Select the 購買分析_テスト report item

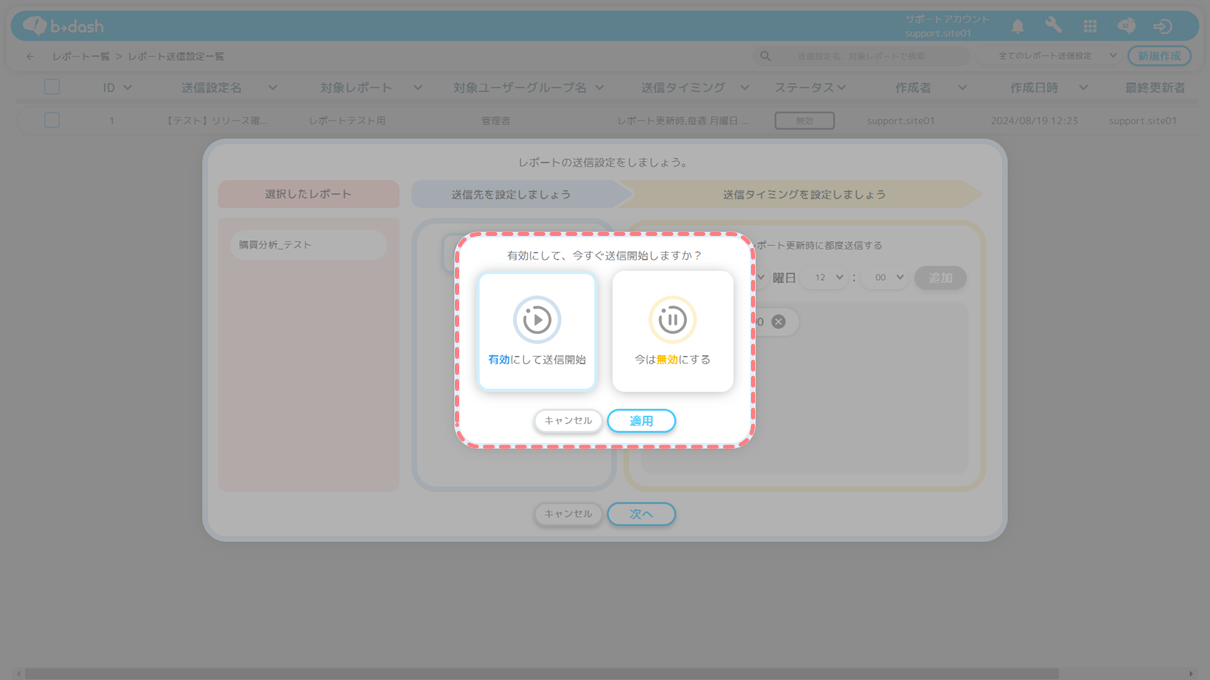tap(308, 245)
